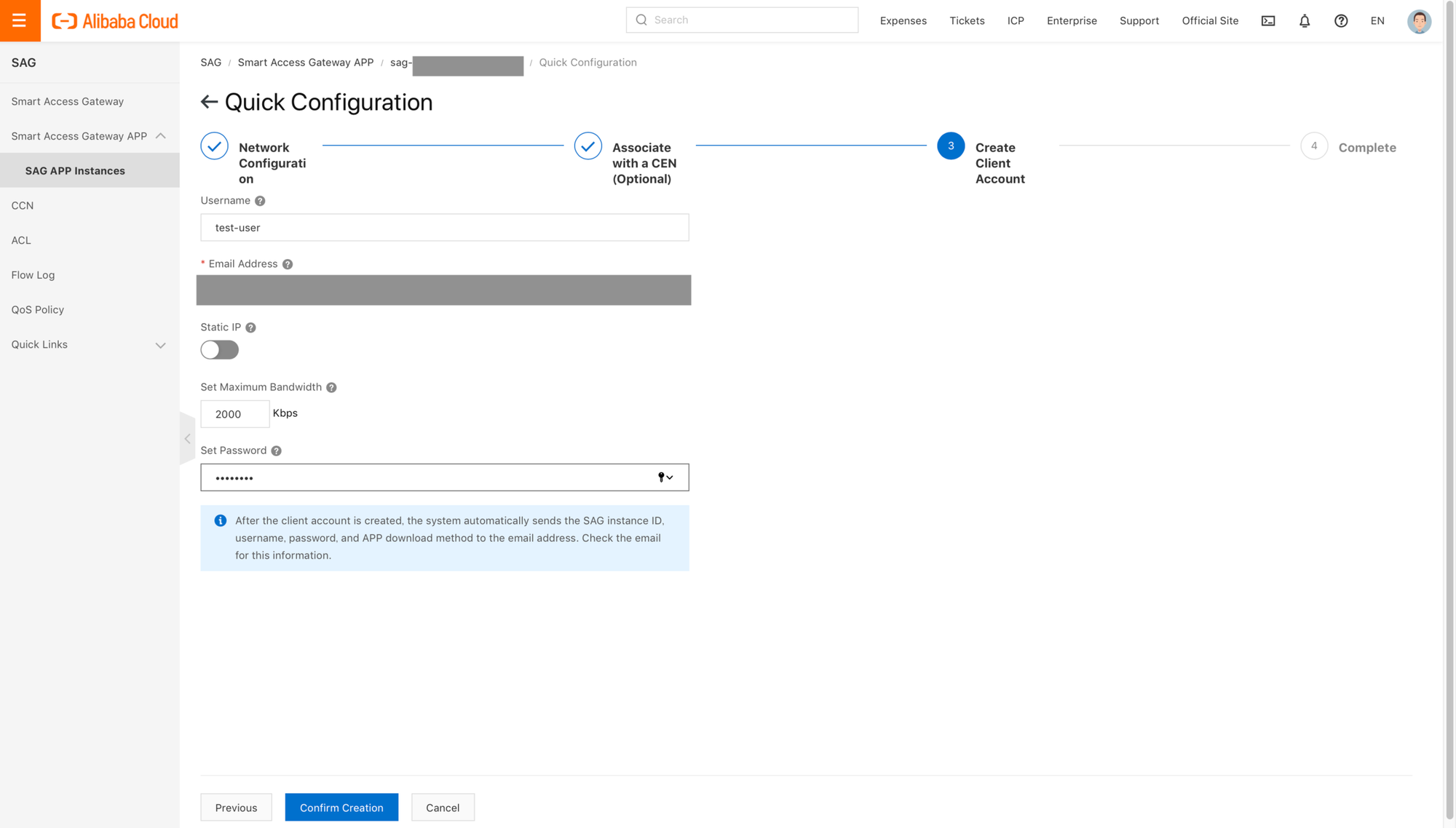Open the notifications bell
This screenshot has height=828, width=1456.
pos(1304,20)
